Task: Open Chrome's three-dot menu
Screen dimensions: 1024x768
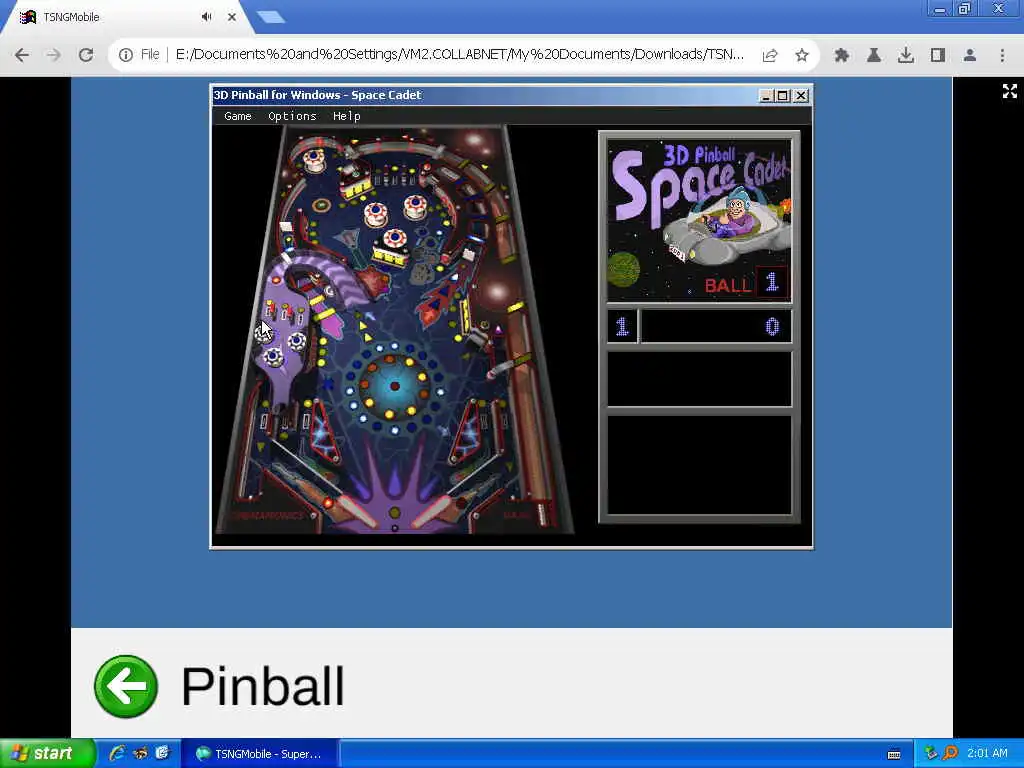Action: click(x=1002, y=56)
